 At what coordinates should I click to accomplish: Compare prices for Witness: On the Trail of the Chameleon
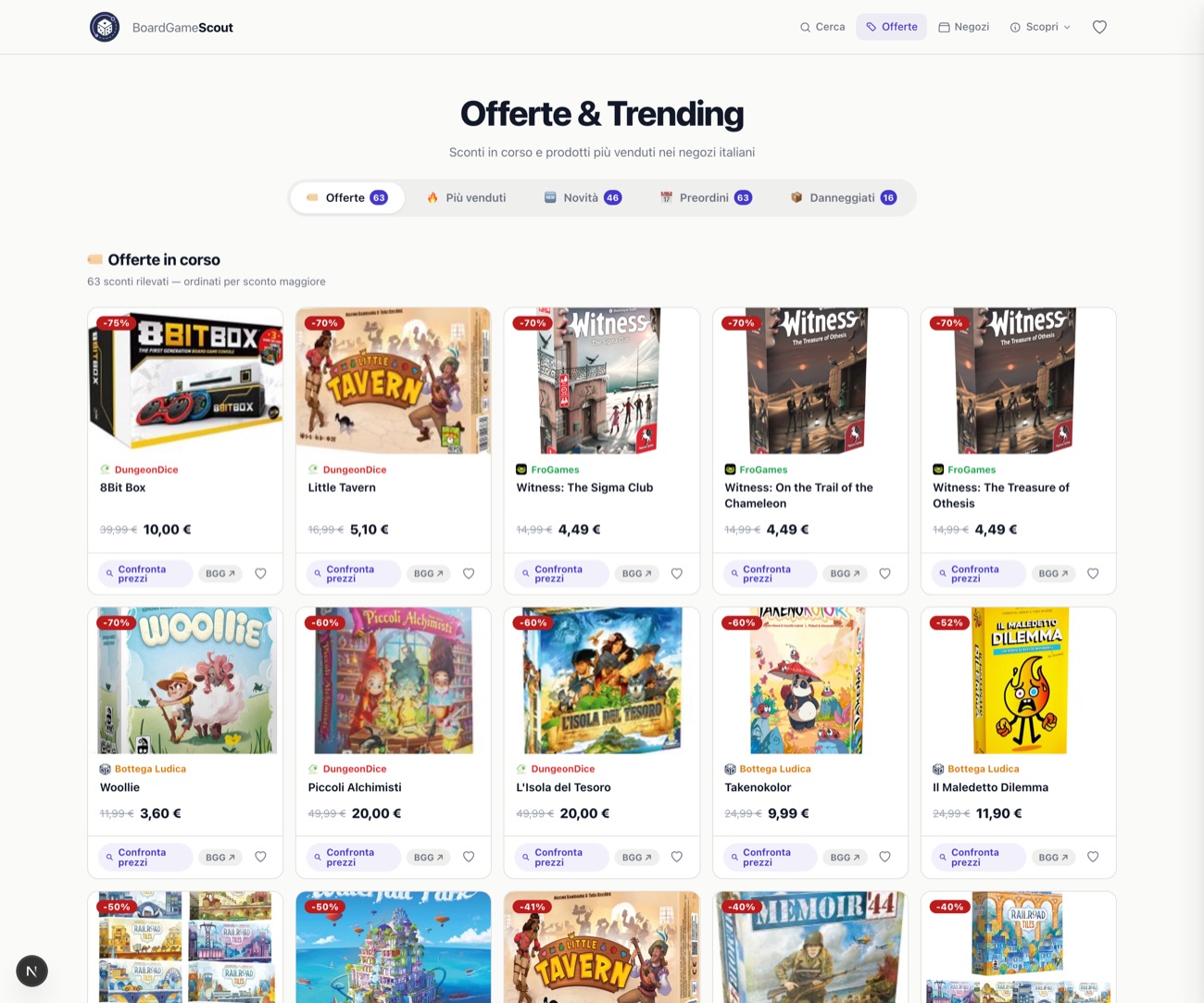tap(769, 573)
